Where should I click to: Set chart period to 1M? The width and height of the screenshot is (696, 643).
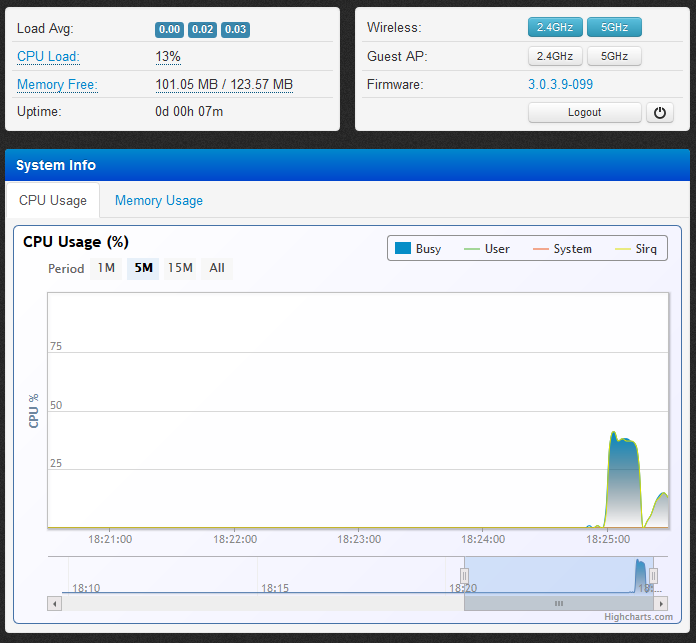106,268
